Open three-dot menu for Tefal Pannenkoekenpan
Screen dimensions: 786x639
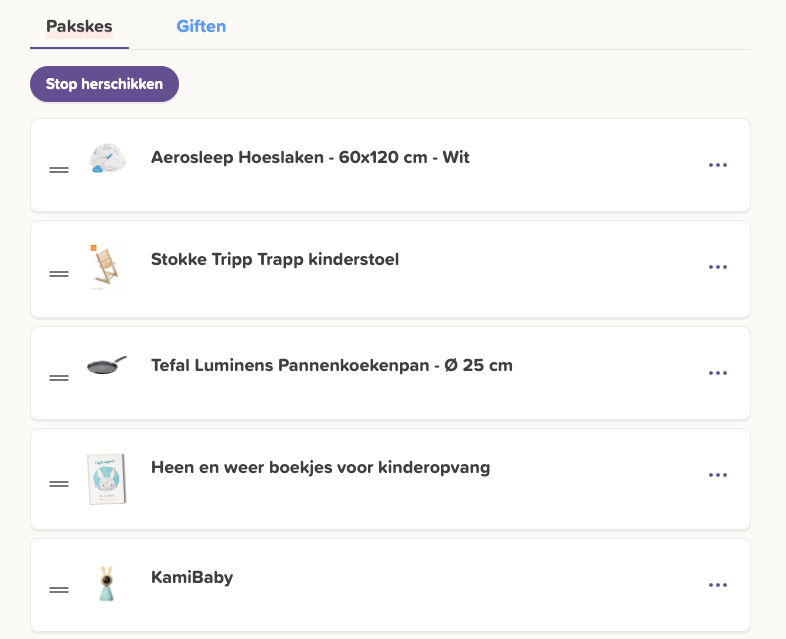(x=718, y=373)
